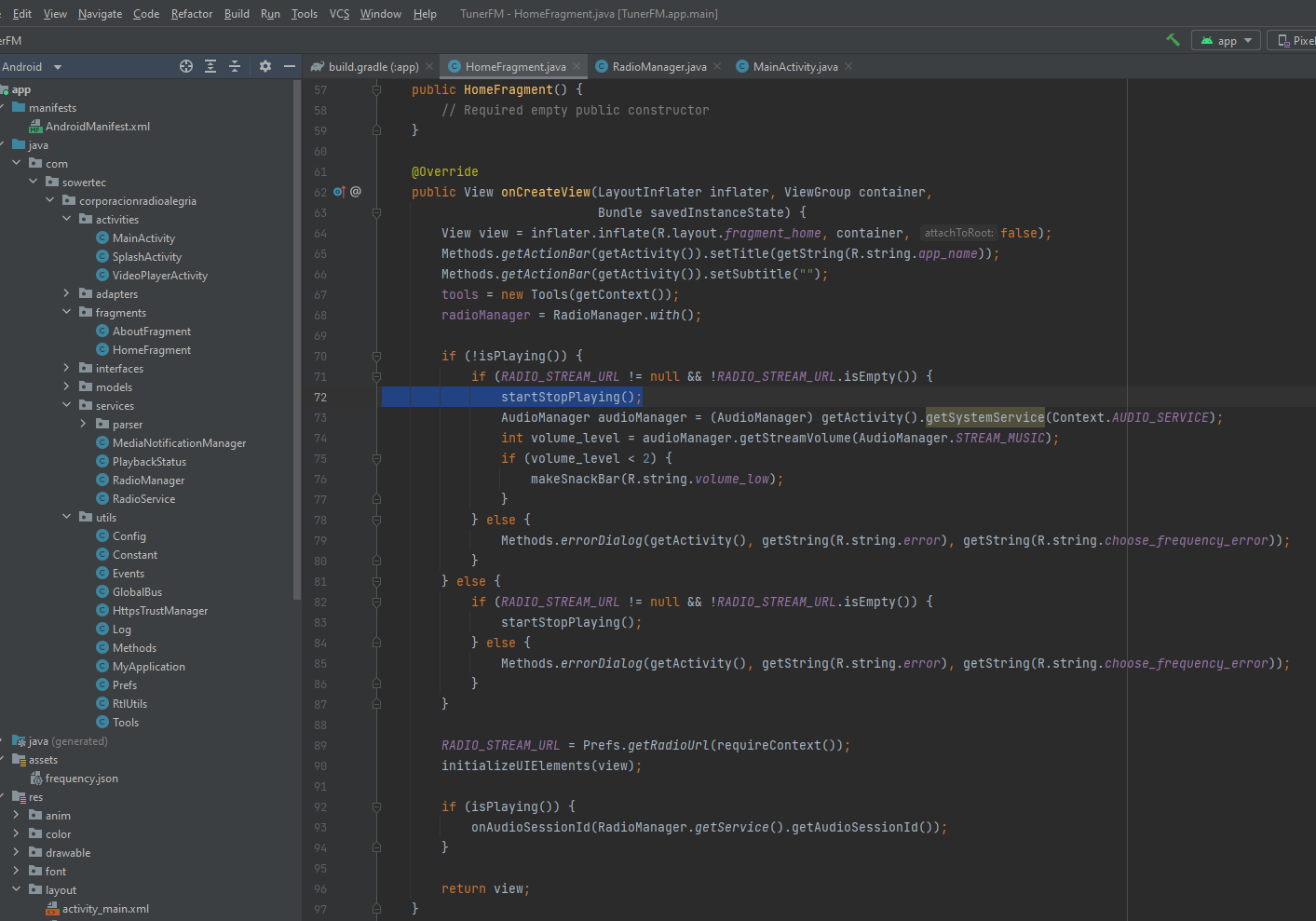
Task: Open the Refactor menu
Action: point(192,14)
